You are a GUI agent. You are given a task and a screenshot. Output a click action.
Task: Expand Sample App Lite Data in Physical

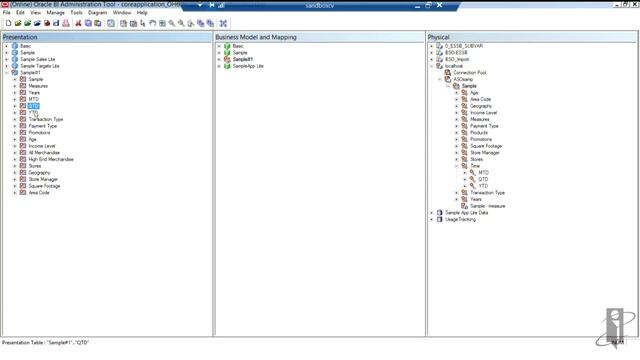coord(431,213)
